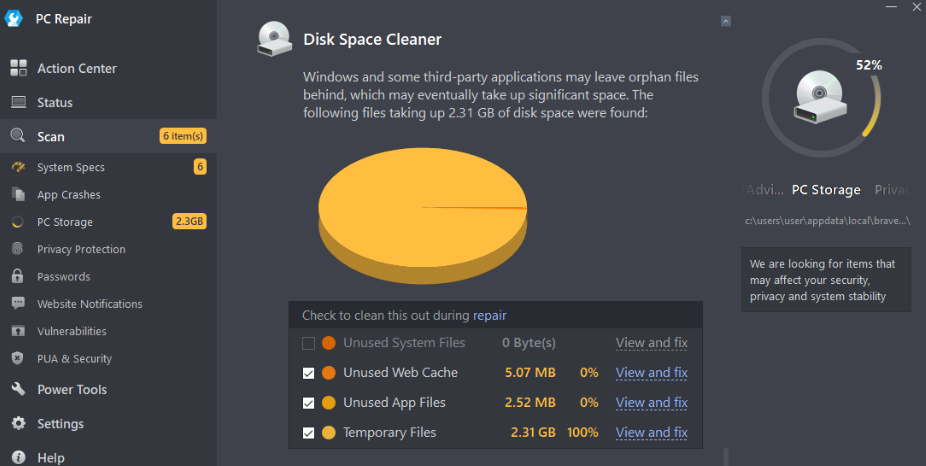Select the Scan magnifier icon

click(18, 136)
